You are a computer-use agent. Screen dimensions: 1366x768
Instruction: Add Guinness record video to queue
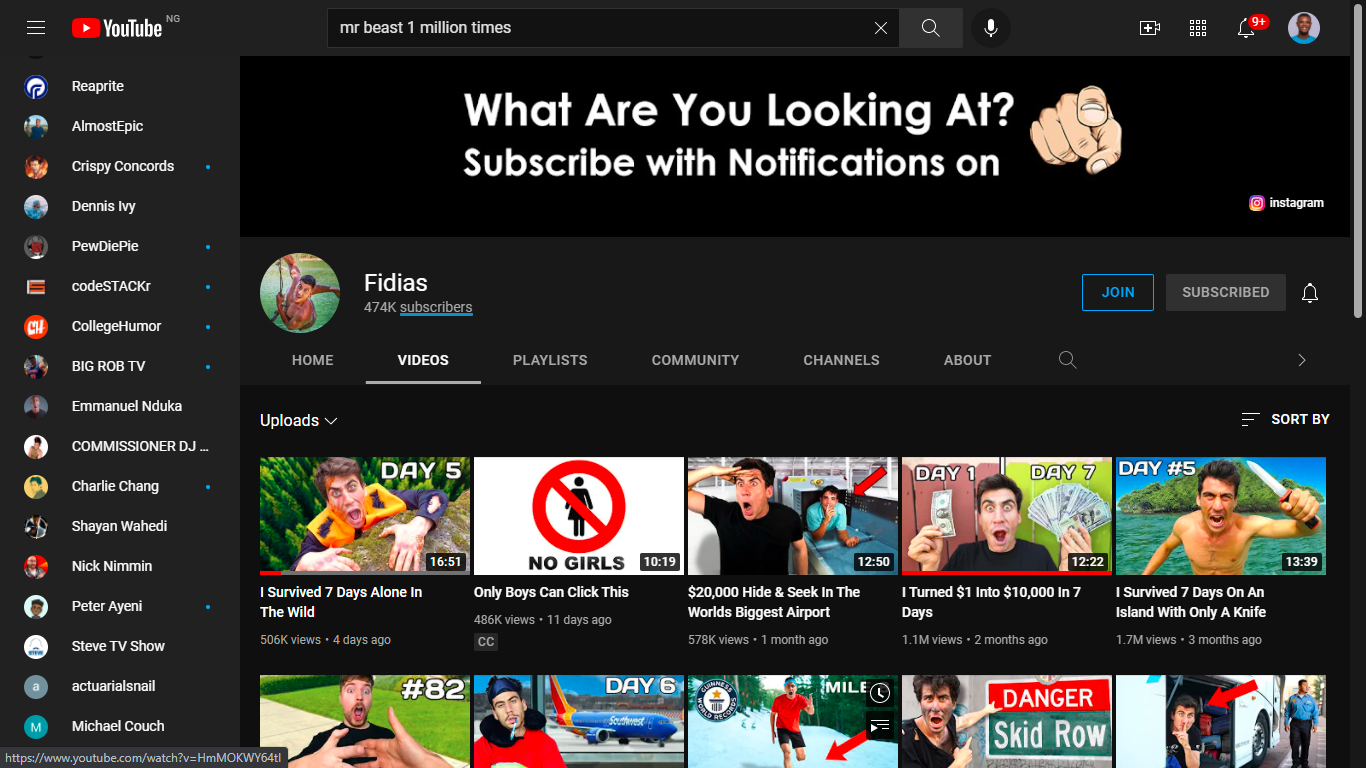coord(880,726)
